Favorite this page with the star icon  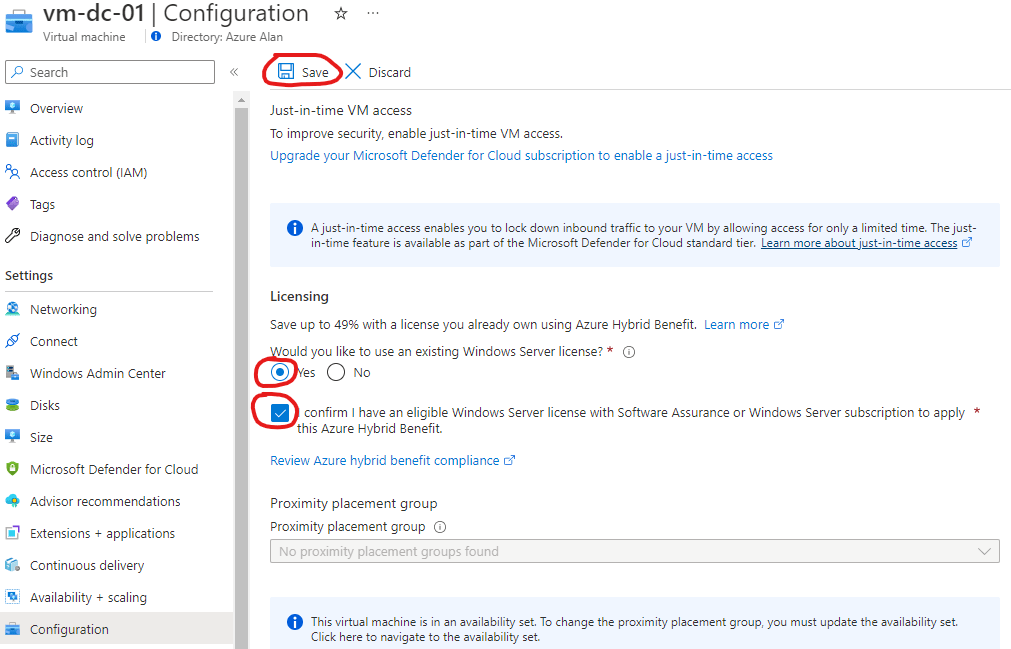pyautogui.click(x=340, y=14)
